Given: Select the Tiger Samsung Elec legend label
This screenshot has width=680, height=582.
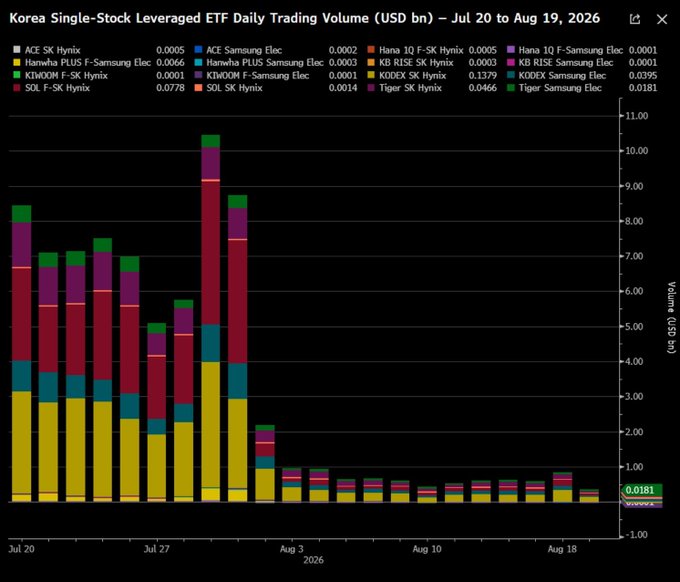Looking at the screenshot, I should pos(560,88).
